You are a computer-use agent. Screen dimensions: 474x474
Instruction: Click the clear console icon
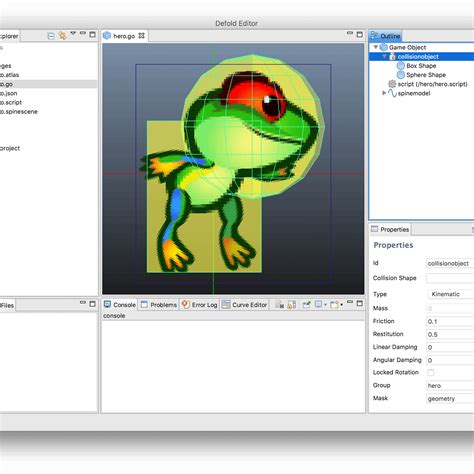tap(279, 304)
